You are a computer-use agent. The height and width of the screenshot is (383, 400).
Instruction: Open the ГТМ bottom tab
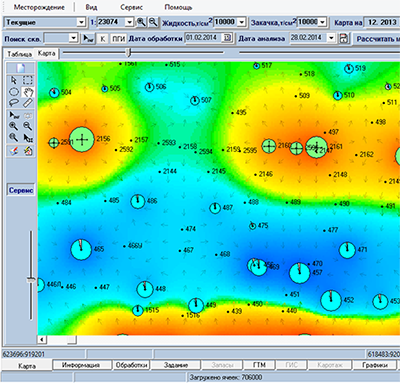(x=259, y=365)
